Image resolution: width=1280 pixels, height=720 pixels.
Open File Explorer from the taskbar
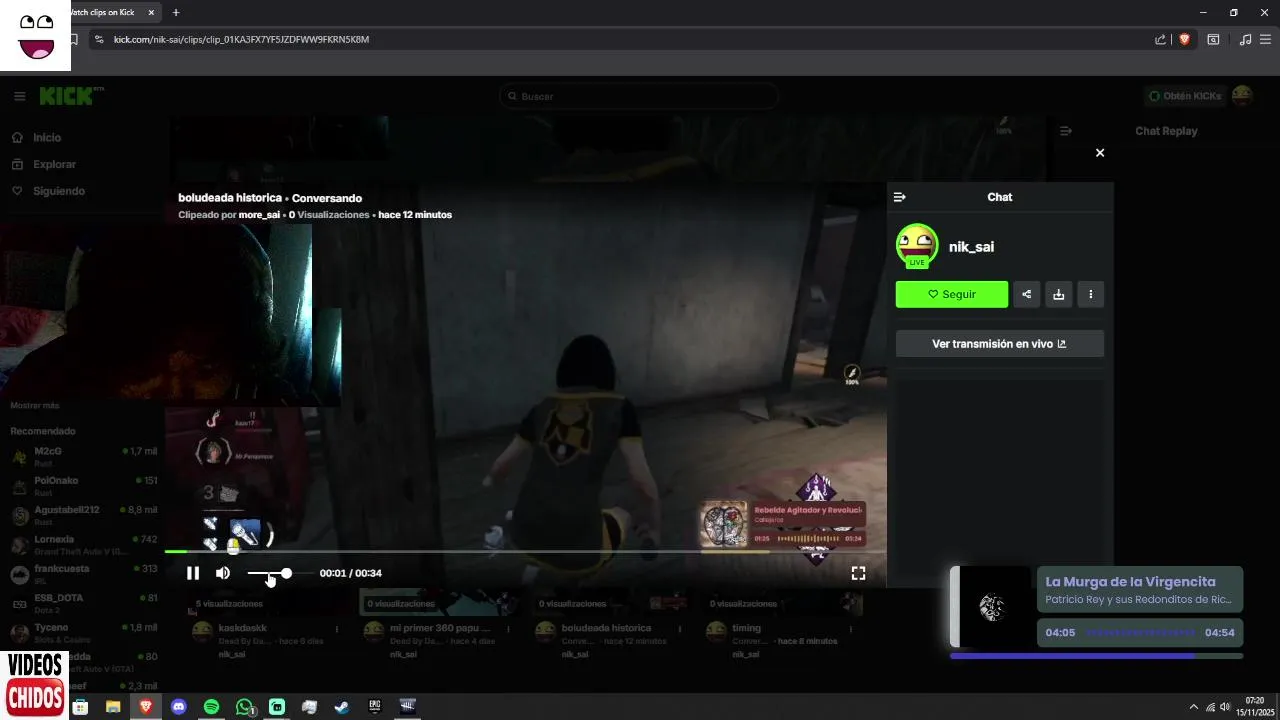[x=113, y=707]
